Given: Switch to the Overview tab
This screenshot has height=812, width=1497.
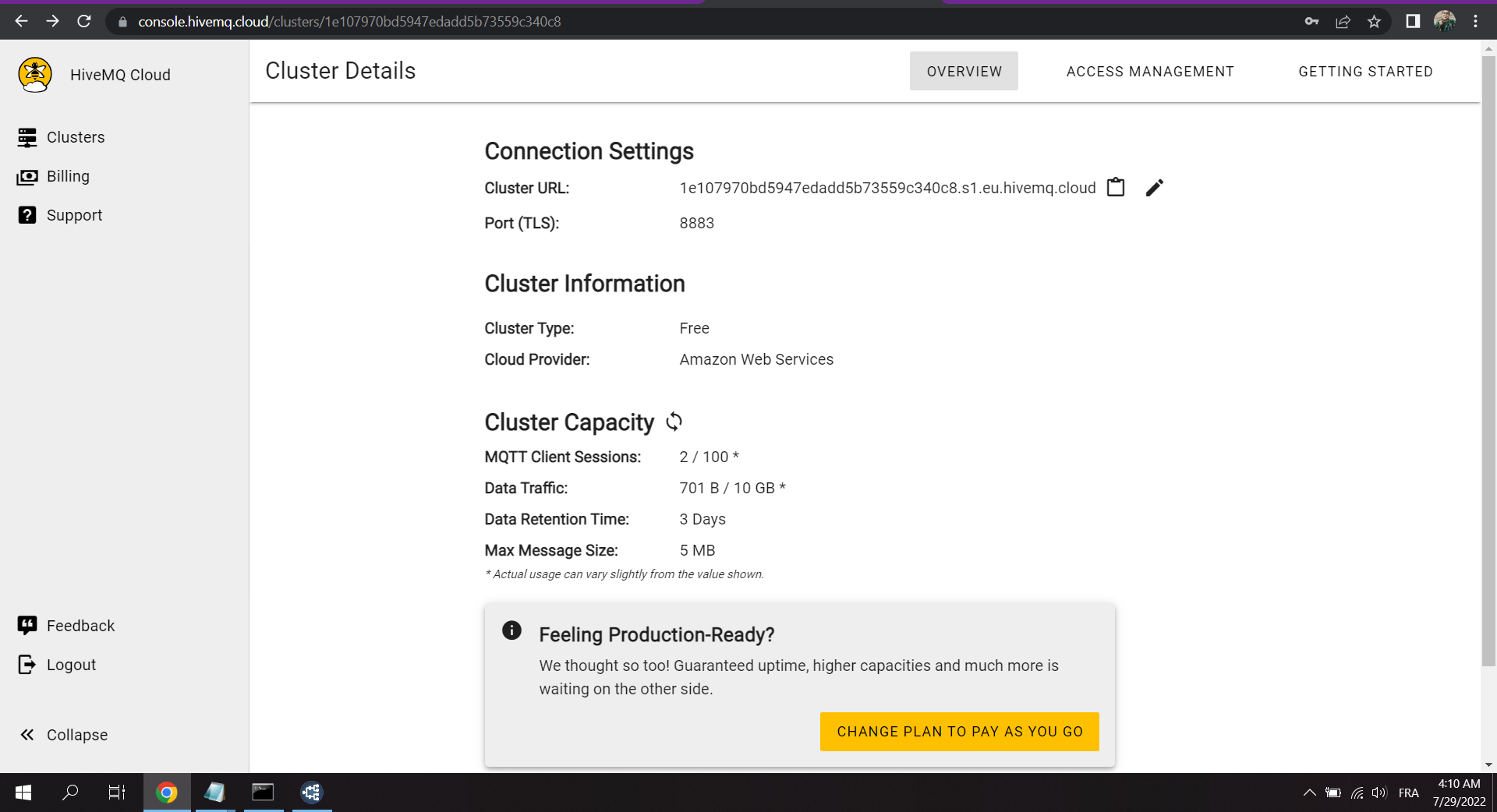Looking at the screenshot, I should (964, 71).
